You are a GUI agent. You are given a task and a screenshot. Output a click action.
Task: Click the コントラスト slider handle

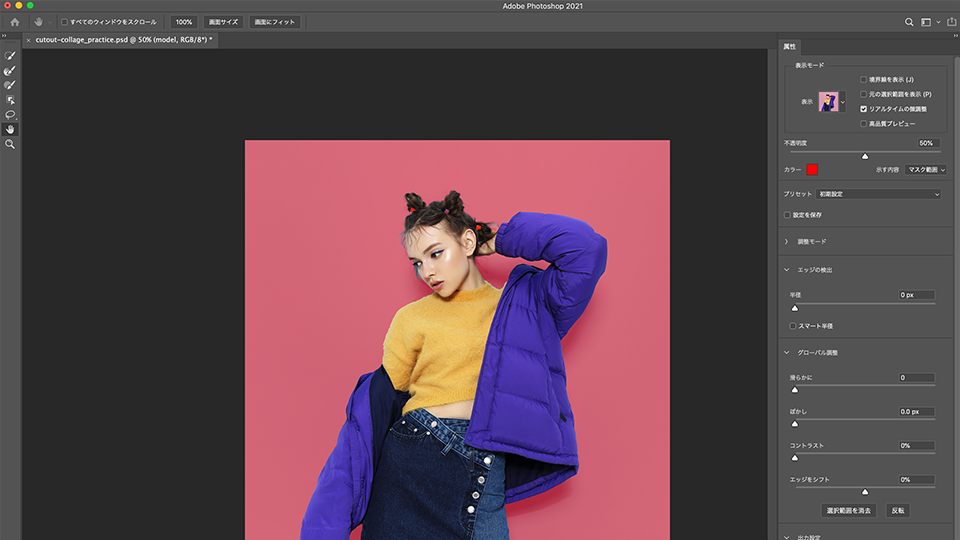(795, 458)
